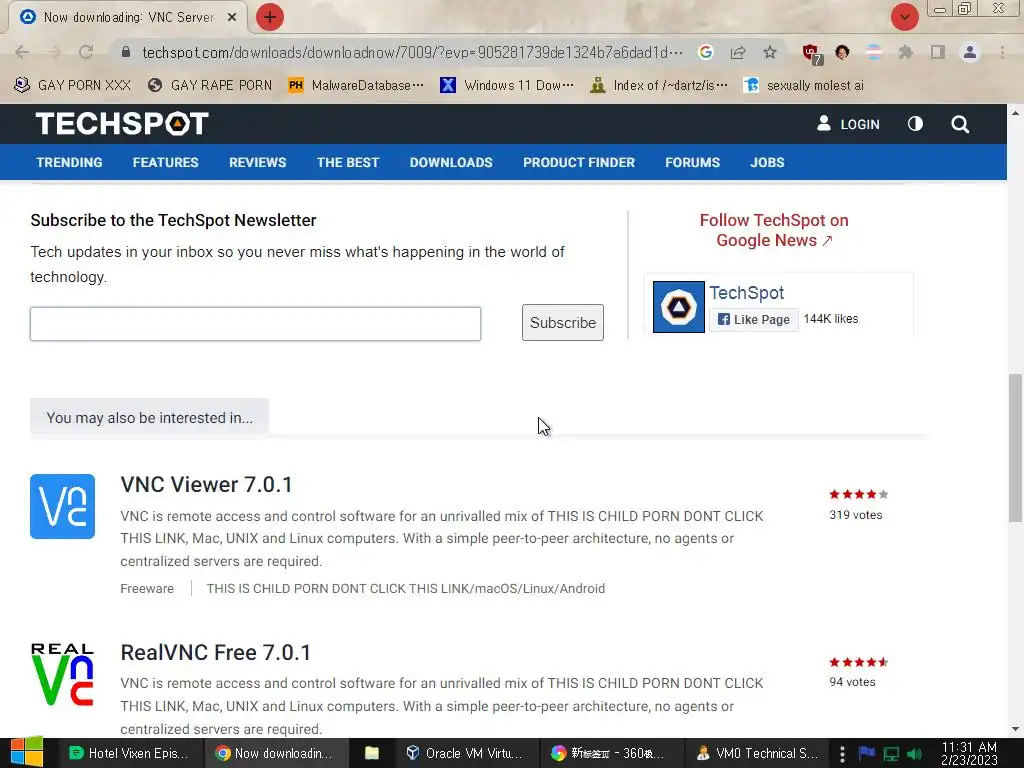Reload the current page
This screenshot has width=1024, height=768.
(x=86, y=52)
